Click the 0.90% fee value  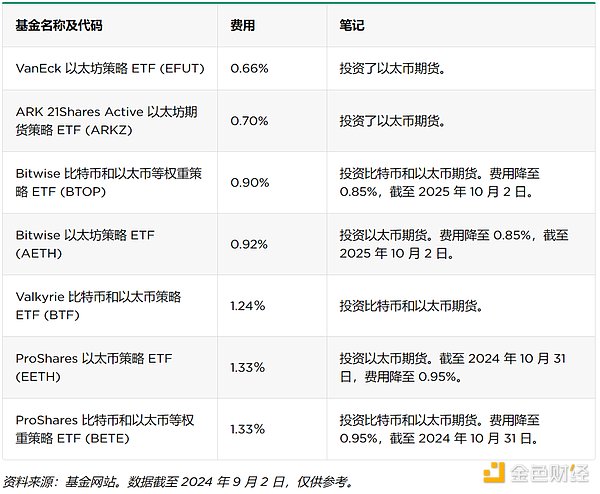[x=247, y=182]
